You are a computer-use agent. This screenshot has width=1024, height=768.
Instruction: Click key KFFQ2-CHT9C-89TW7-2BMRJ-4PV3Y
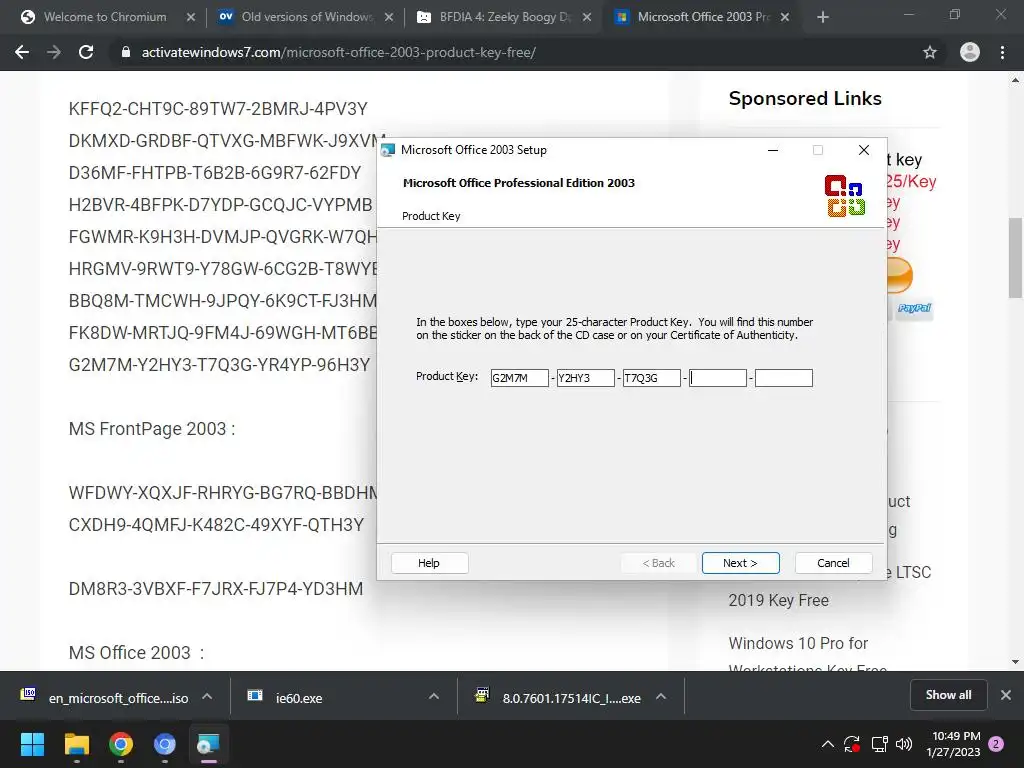tap(218, 108)
